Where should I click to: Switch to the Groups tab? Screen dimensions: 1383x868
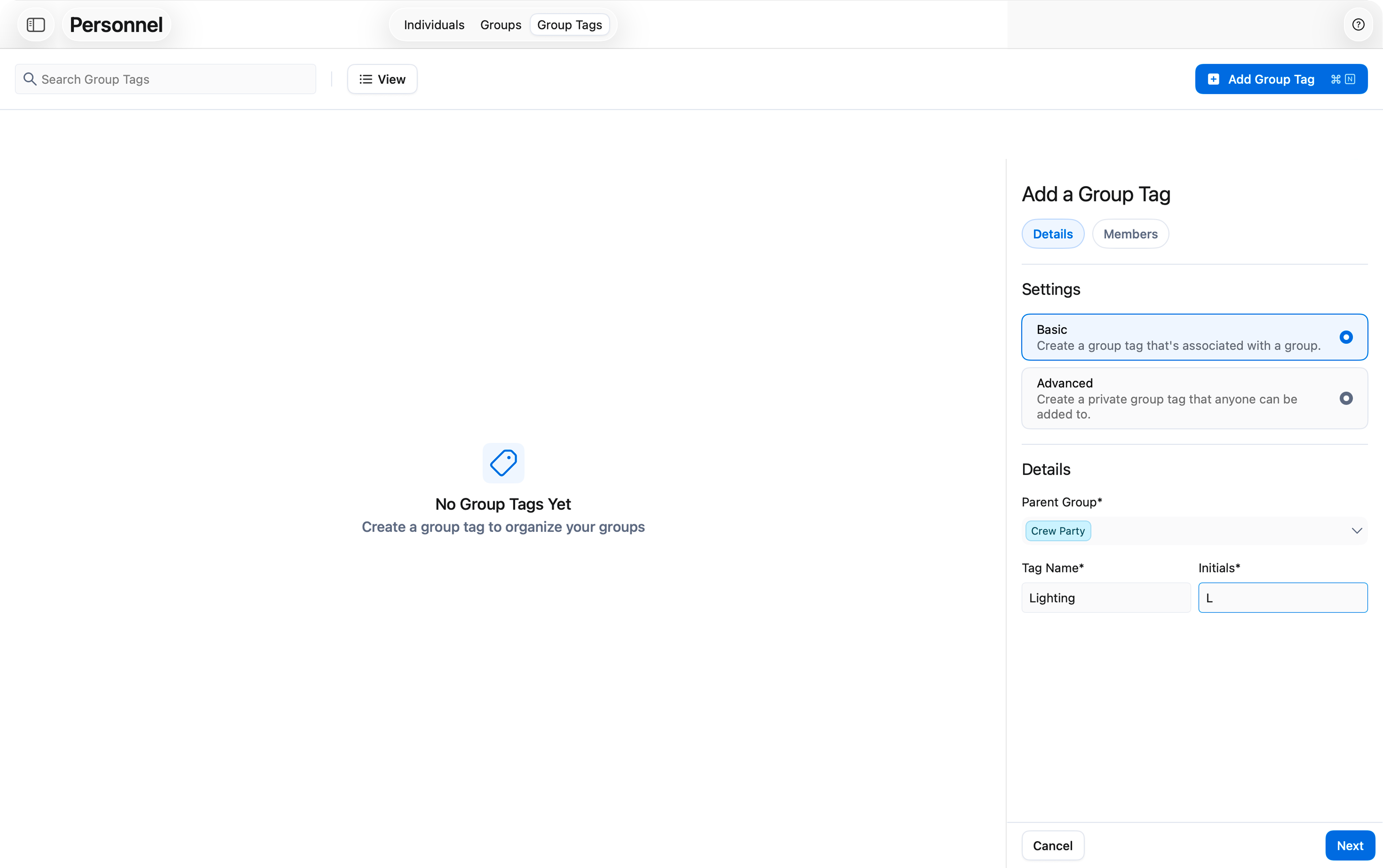500,25
